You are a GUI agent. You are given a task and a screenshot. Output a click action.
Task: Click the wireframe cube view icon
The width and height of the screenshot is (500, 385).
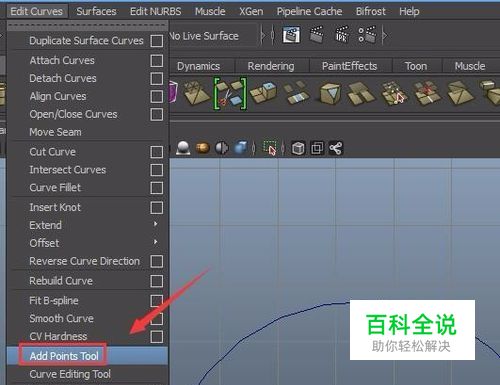click(298, 148)
